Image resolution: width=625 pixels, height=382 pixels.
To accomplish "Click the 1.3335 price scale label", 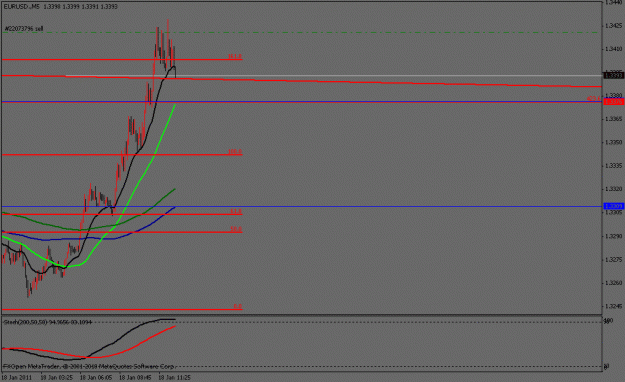I will tap(613, 165).
